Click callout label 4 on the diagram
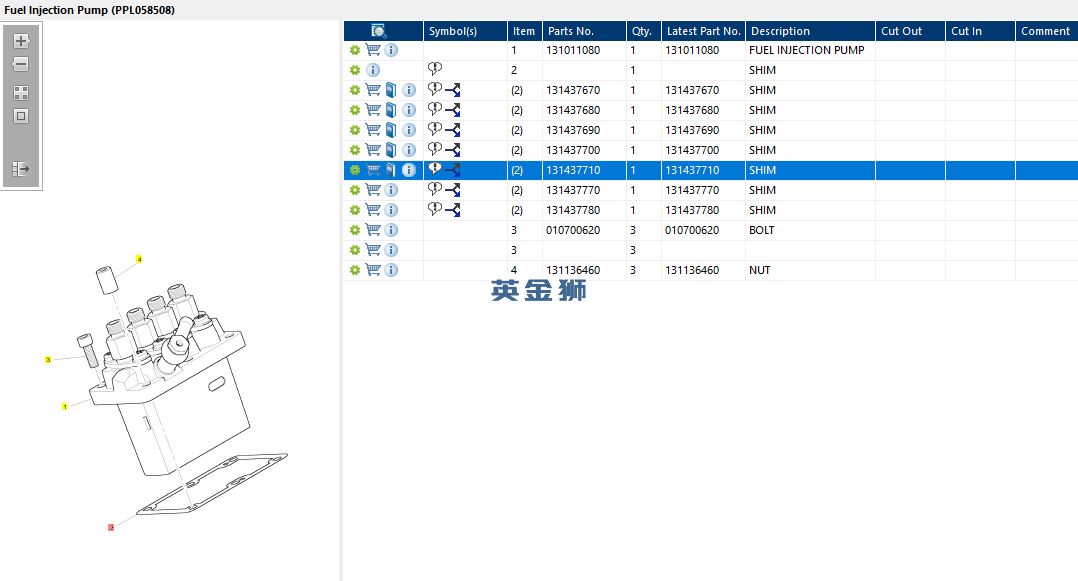The width and height of the screenshot is (1078, 581). [x=139, y=260]
